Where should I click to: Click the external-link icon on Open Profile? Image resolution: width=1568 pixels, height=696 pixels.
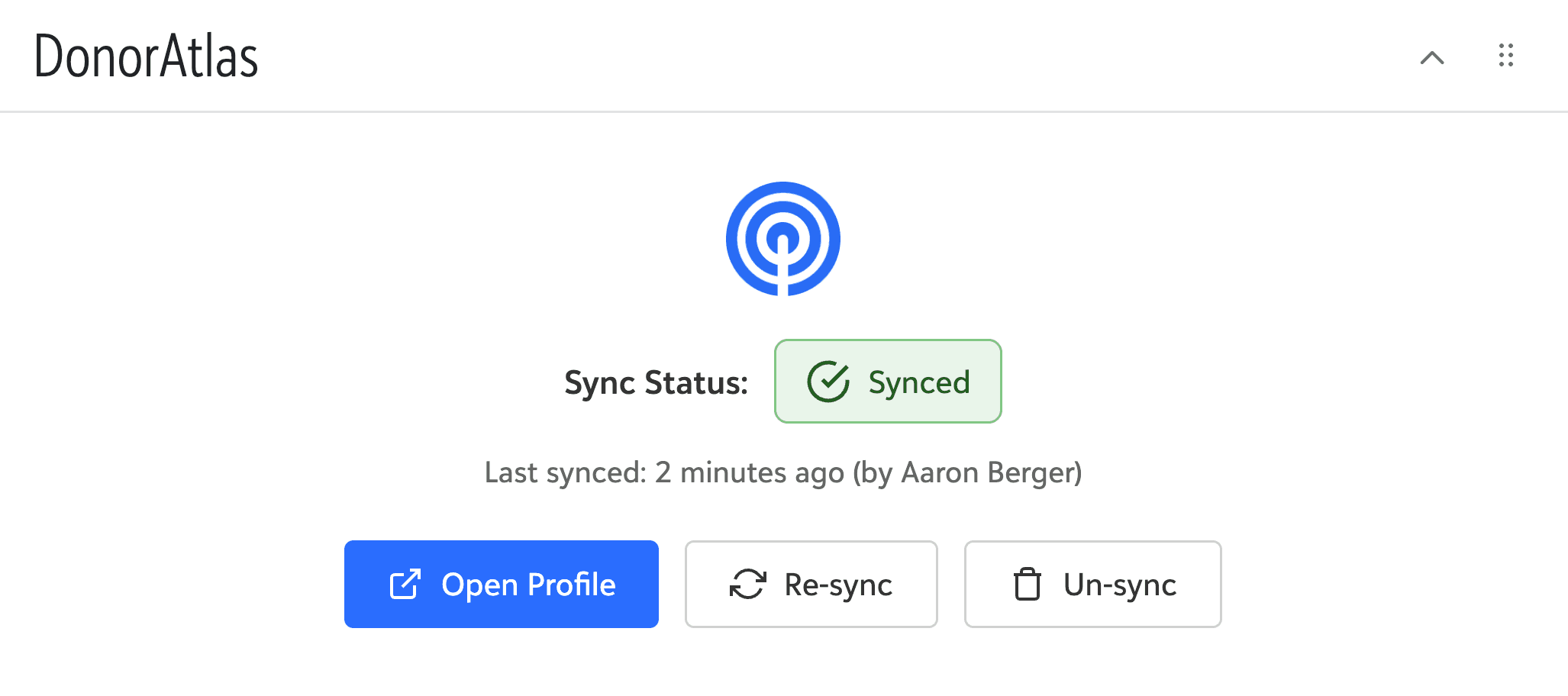405,584
